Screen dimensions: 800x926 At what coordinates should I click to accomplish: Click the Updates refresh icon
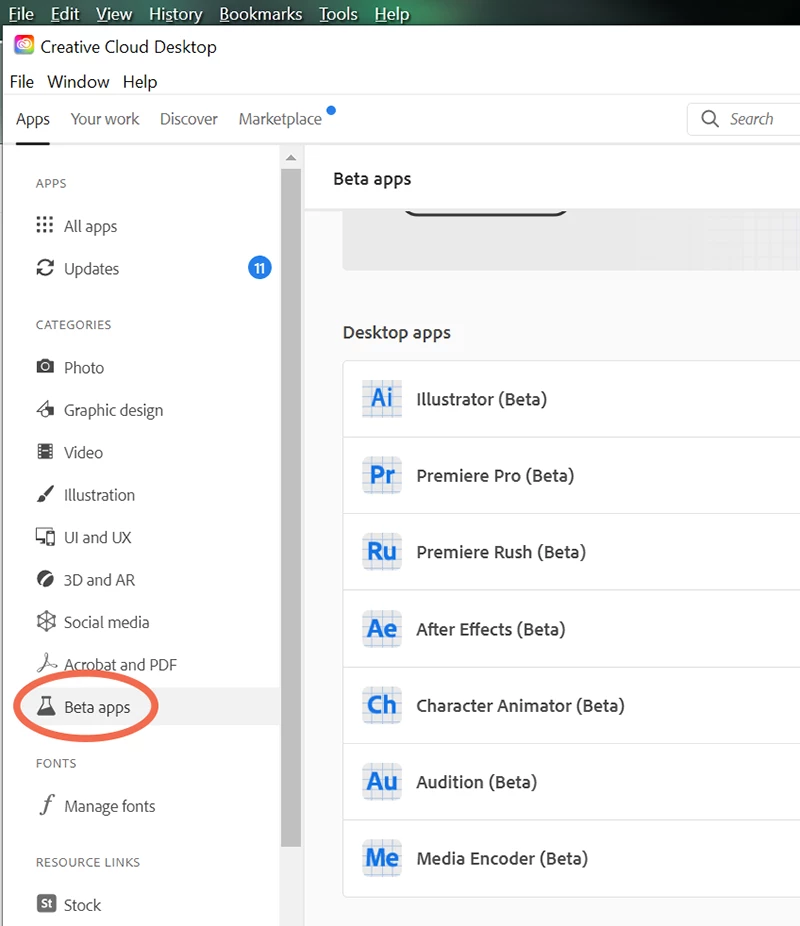[x=45, y=268]
